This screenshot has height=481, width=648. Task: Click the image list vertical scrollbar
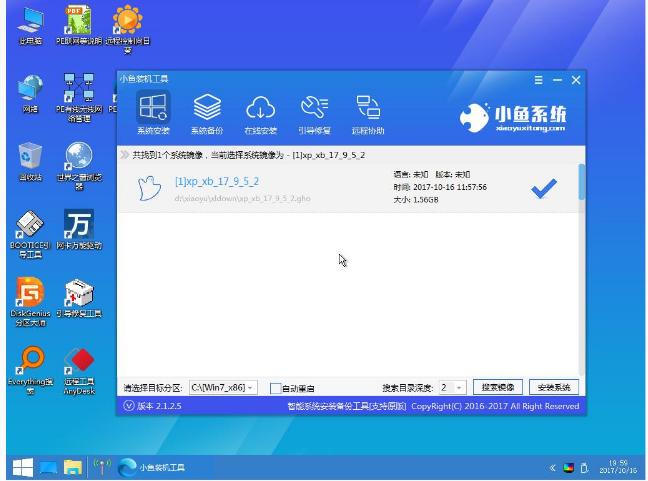click(x=582, y=183)
